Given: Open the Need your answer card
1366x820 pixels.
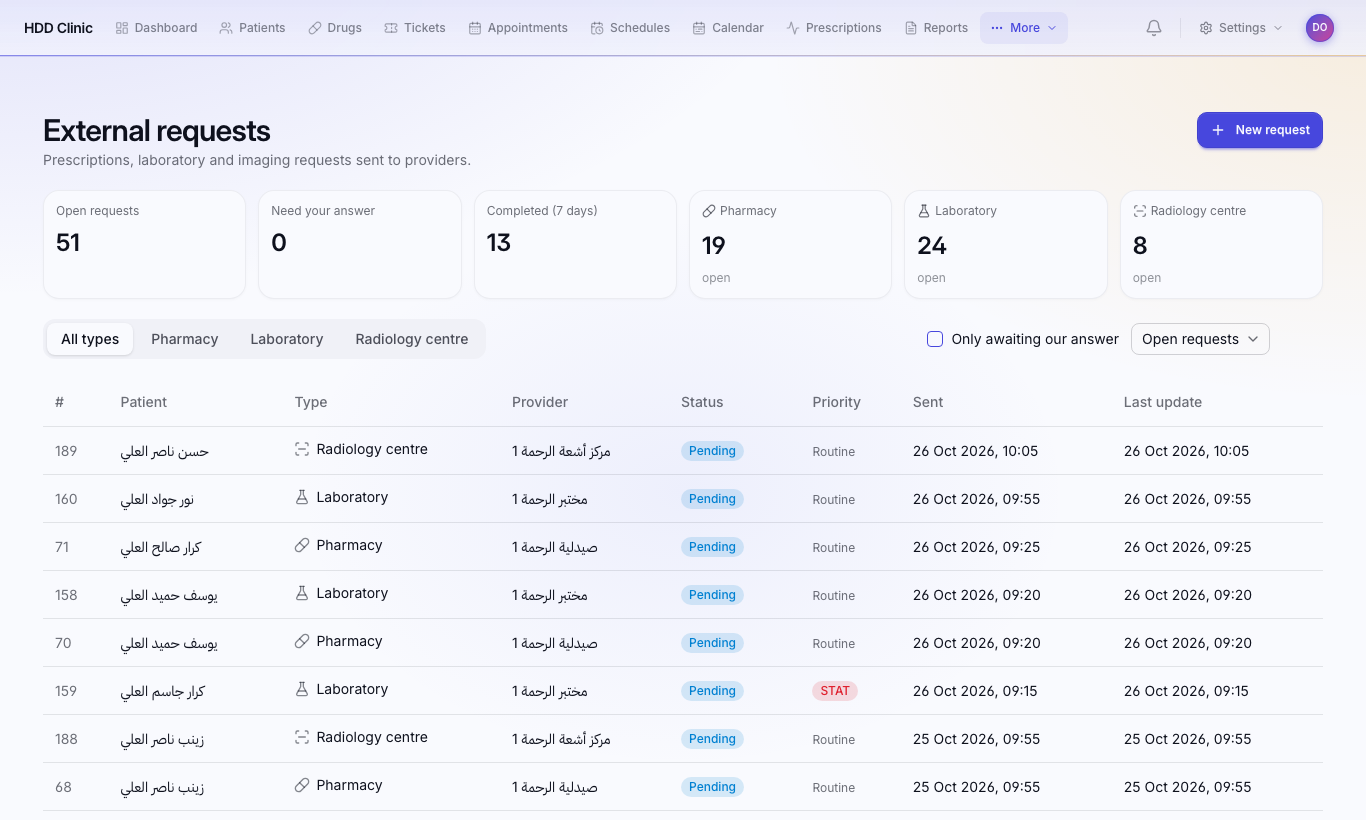Looking at the screenshot, I should (360, 244).
